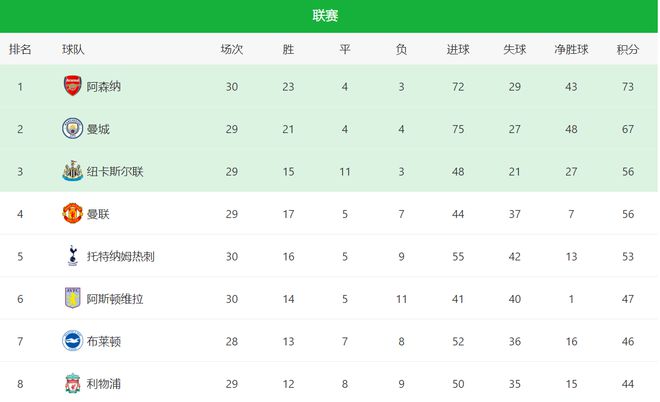Image resolution: width=660 pixels, height=402 pixels.
Task: Click the Arsenal club crest icon
Action: click(72, 86)
